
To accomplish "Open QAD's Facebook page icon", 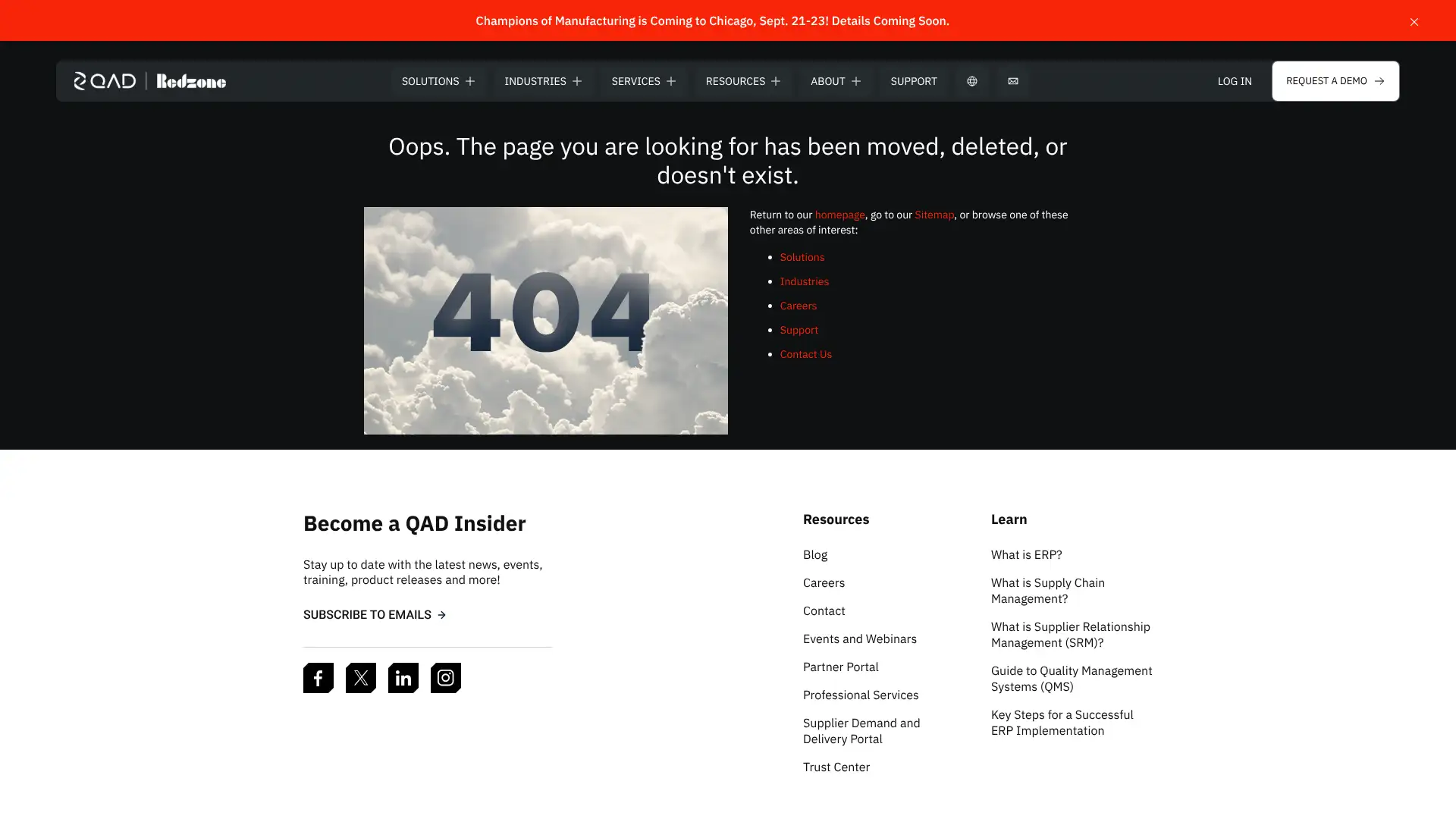I will (318, 678).
